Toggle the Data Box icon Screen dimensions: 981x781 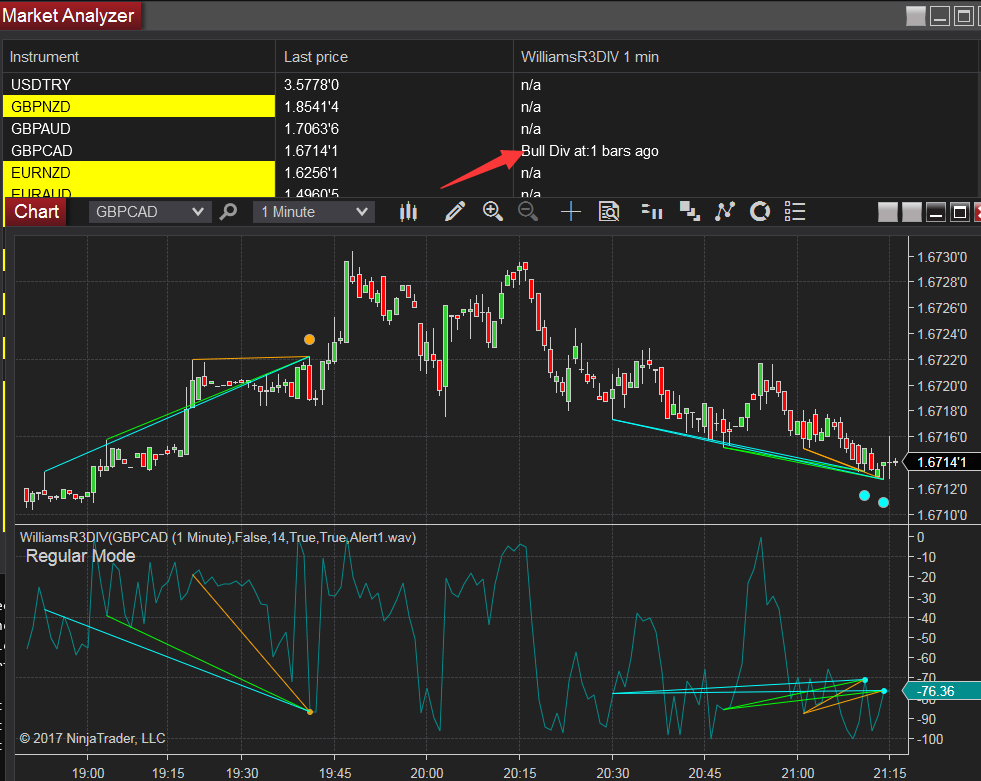tap(609, 212)
